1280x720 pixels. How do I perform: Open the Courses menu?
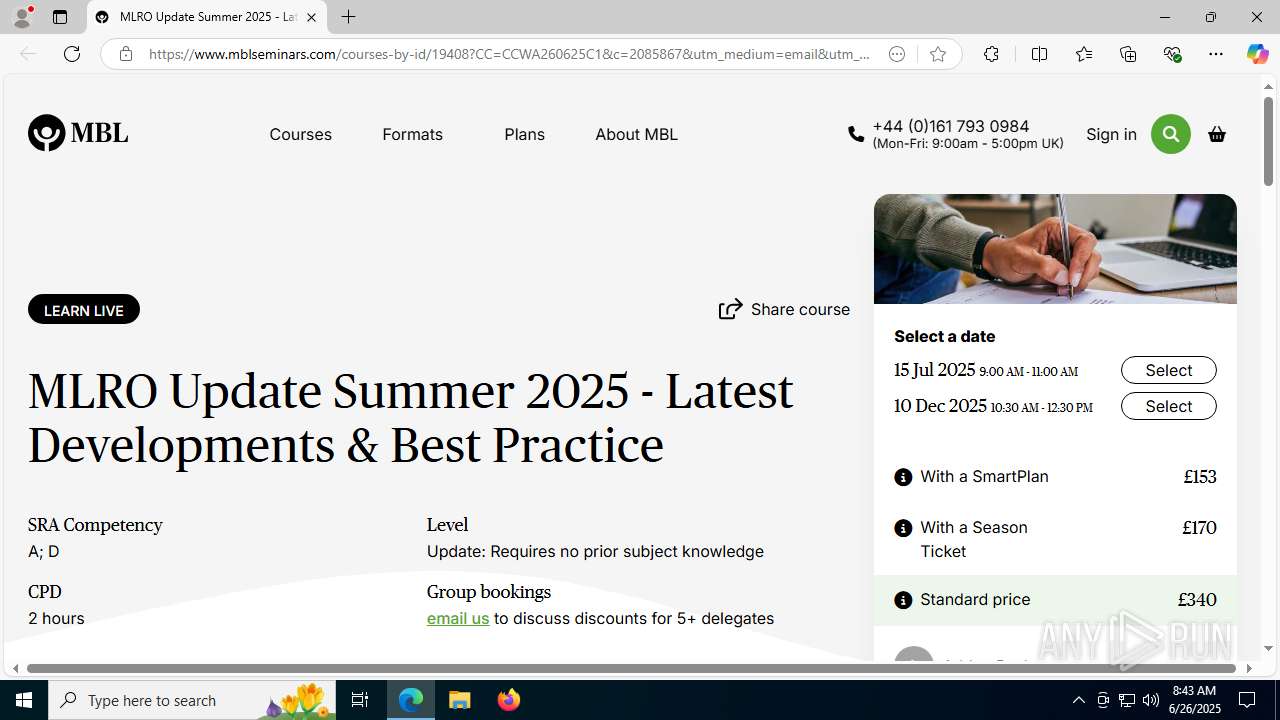(x=300, y=134)
